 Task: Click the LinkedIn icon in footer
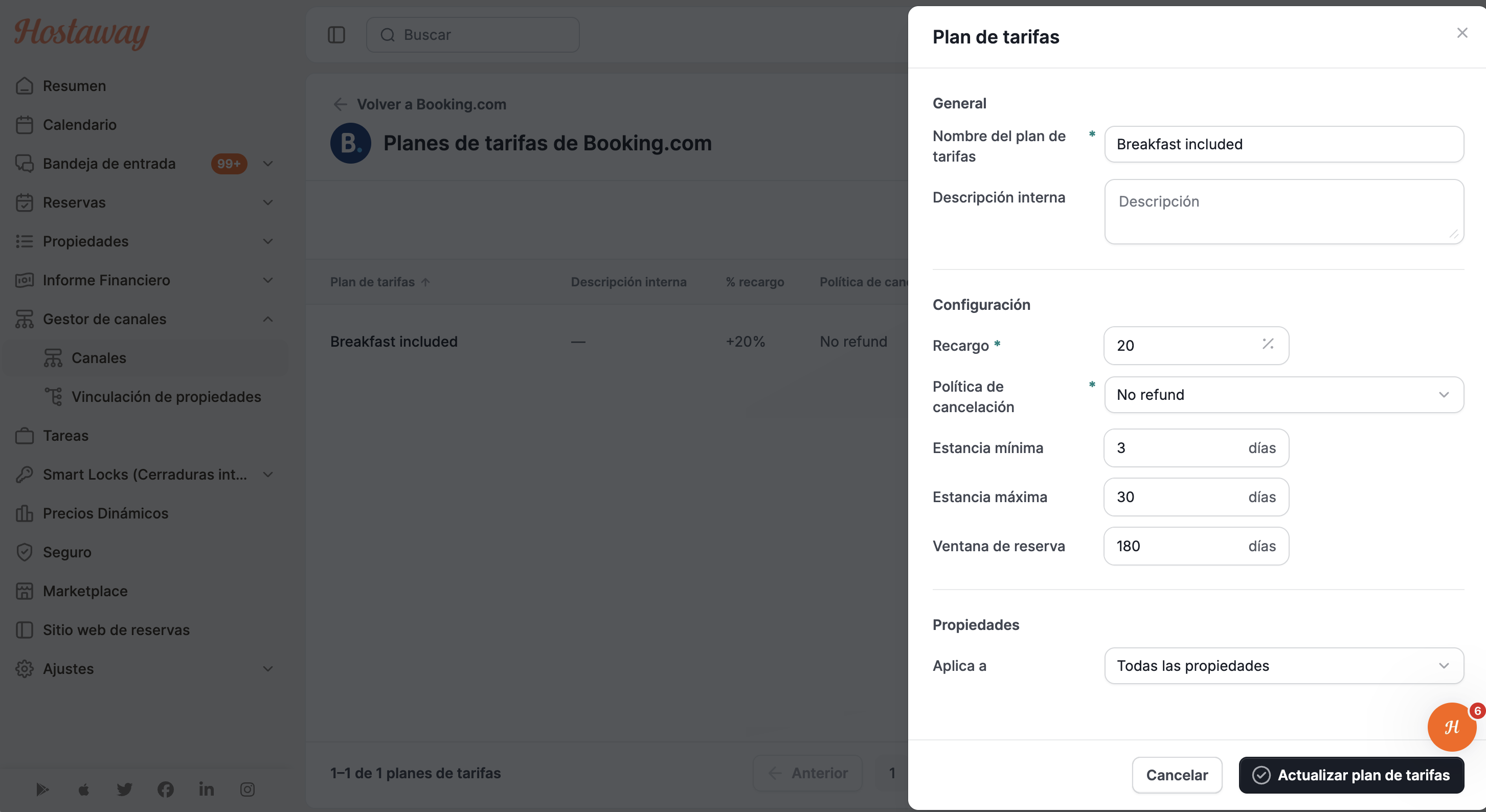click(x=207, y=789)
